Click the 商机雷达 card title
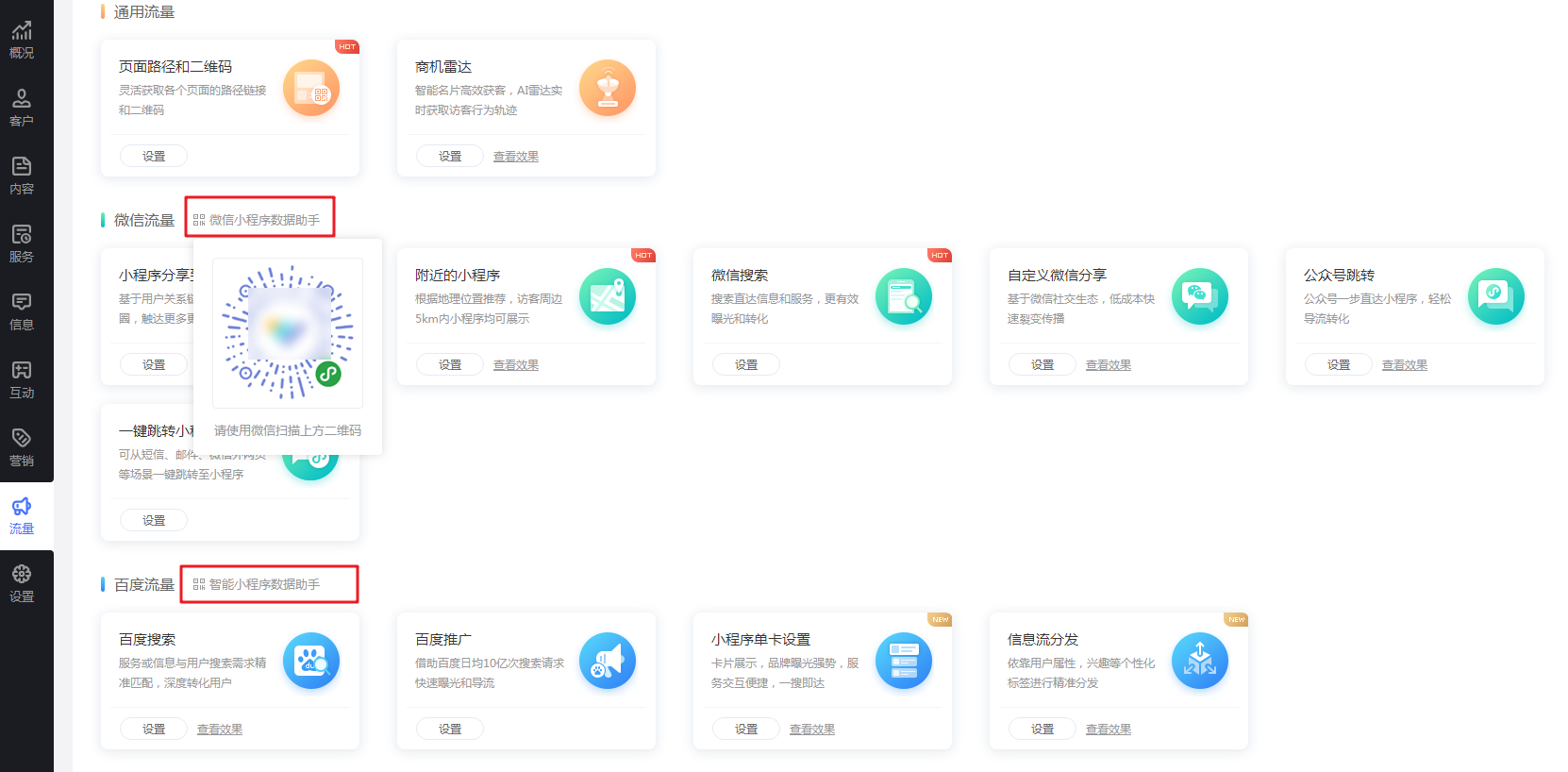Image resolution: width=1568 pixels, height=772 pixels. click(443, 67)
